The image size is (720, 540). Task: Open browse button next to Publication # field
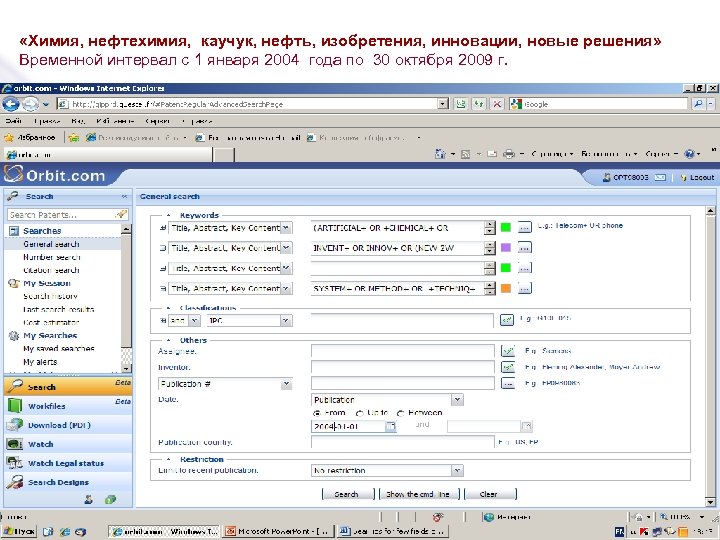[x=508, y=383]
